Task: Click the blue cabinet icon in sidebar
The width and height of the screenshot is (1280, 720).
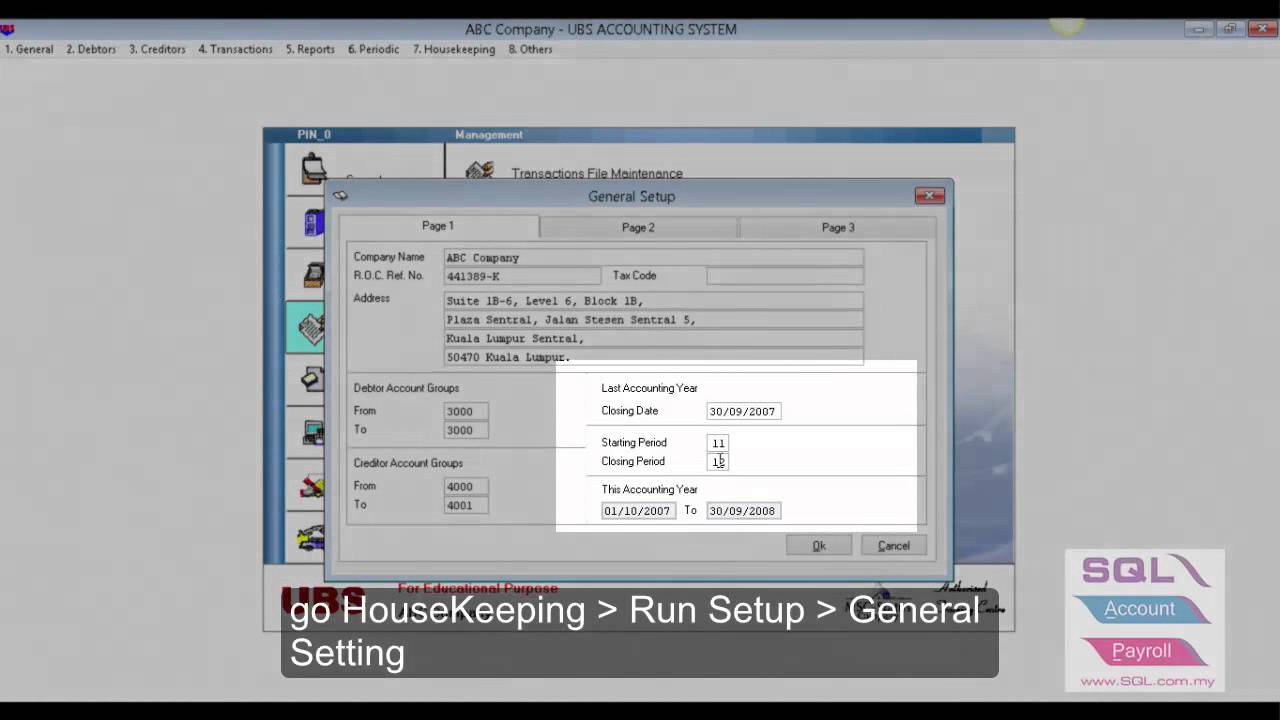Action: 314,222
